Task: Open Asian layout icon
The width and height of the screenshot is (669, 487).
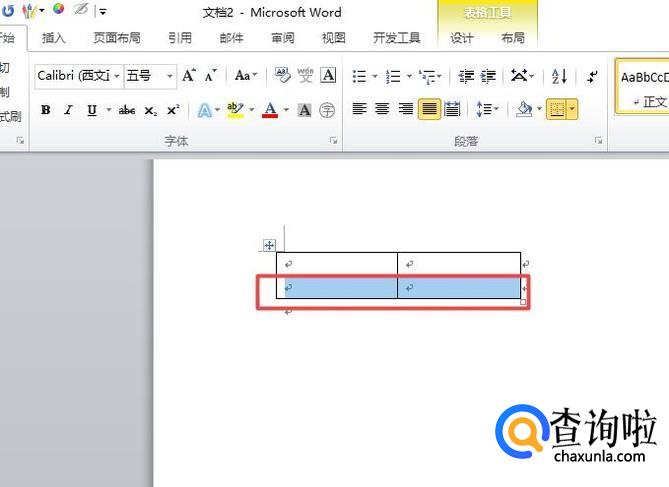Action: click(519, 76)
